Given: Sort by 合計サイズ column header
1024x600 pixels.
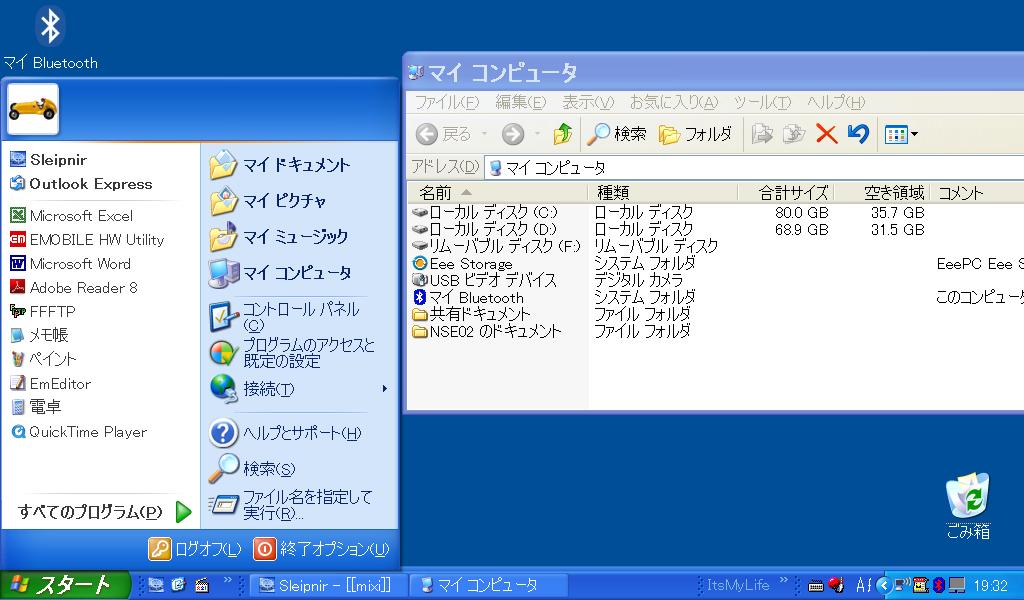Looking at the screenshot, I should pos(786,193).
